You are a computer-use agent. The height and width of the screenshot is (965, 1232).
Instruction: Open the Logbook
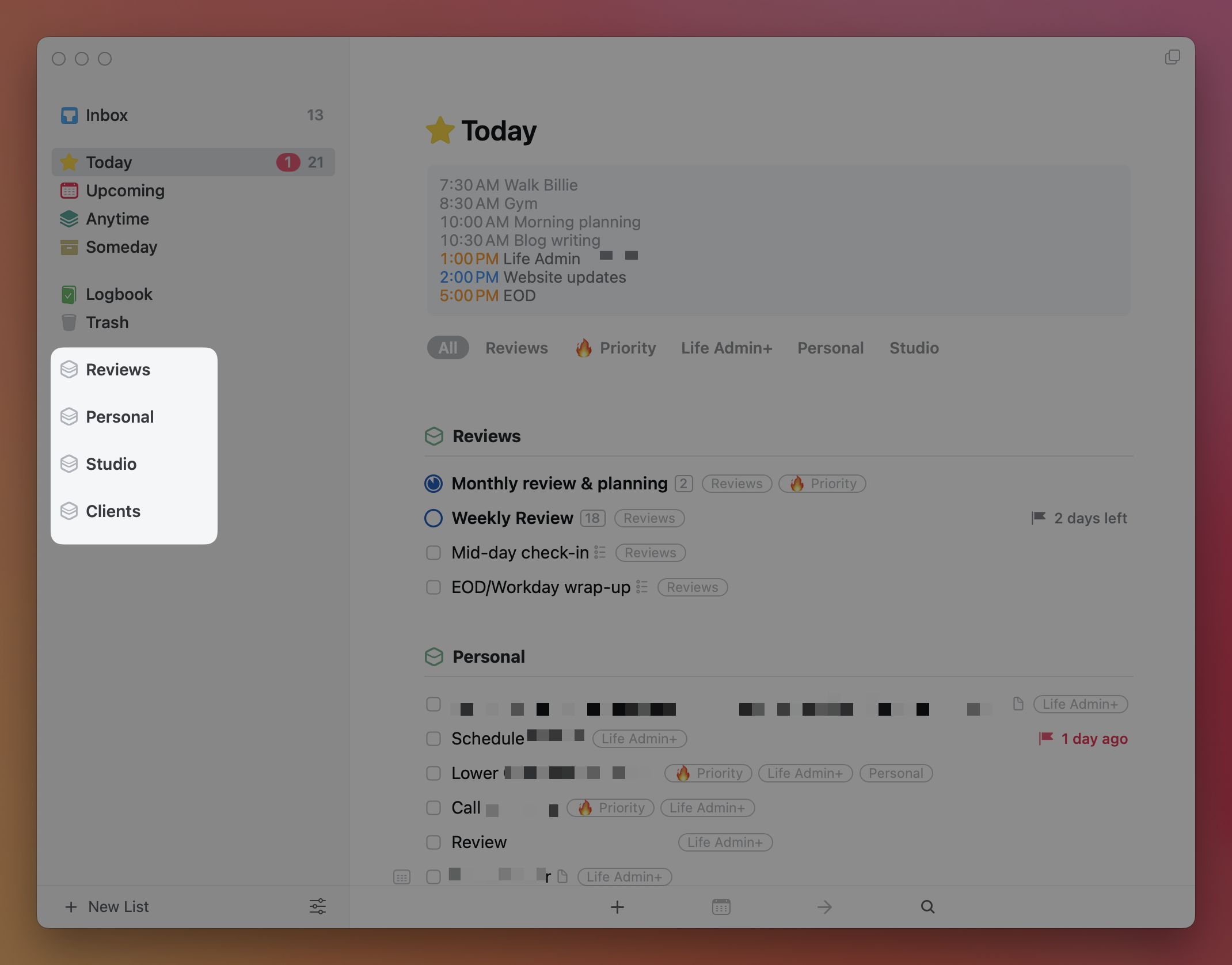[x=119, y=294]
